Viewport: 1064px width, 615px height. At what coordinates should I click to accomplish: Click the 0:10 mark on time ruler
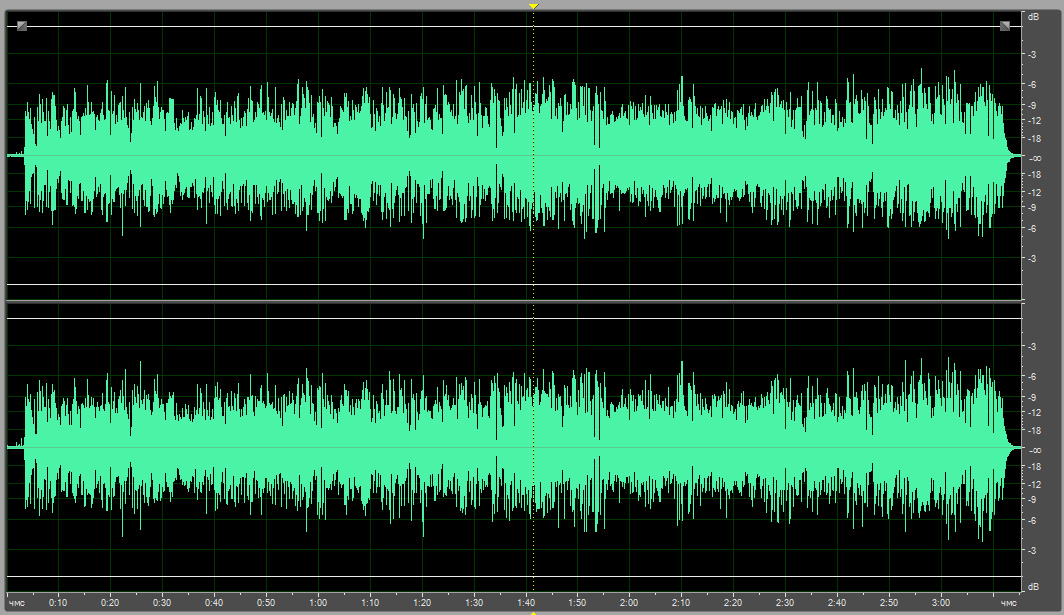[59, 603]
